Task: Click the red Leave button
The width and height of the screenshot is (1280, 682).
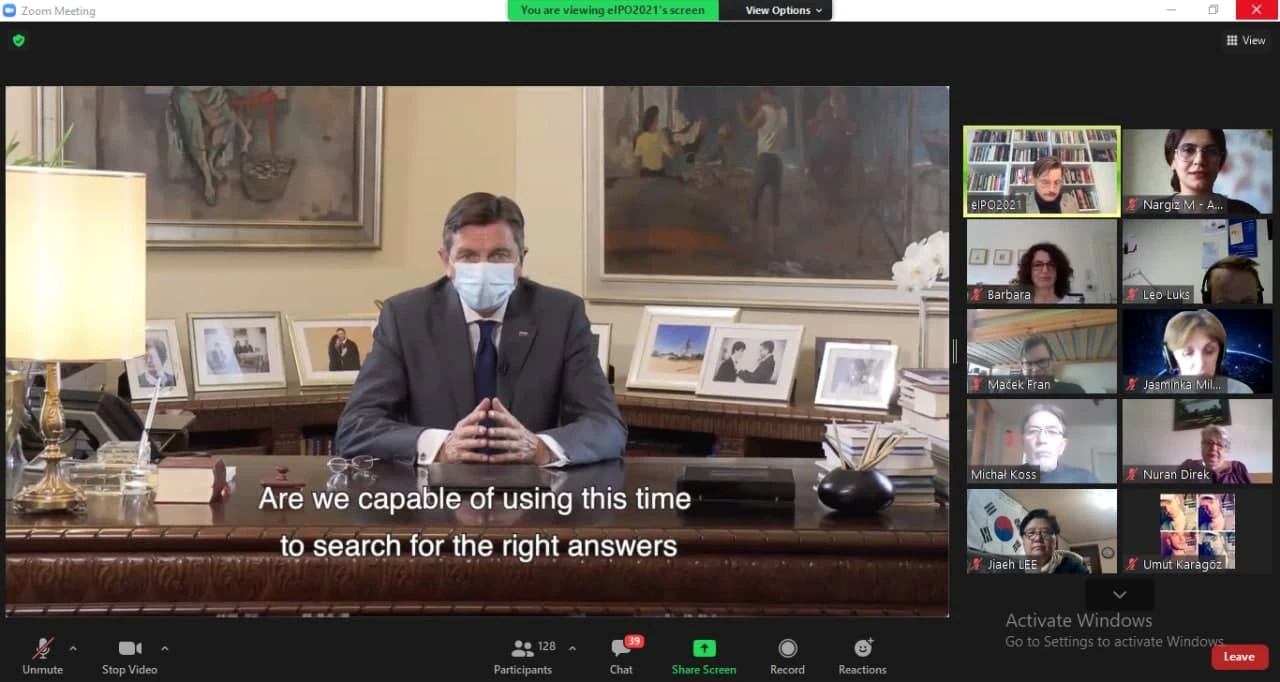Action: (x=1239, y=657)
